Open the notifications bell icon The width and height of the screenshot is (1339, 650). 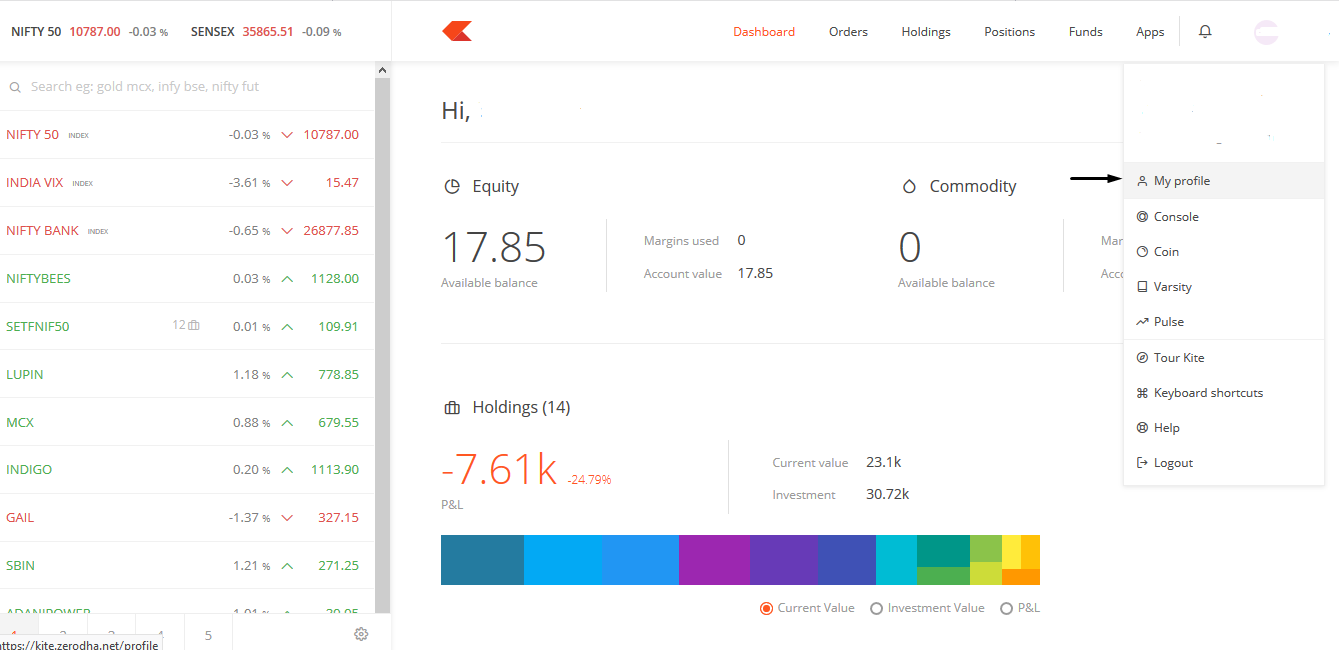[x=1205, y=31]
